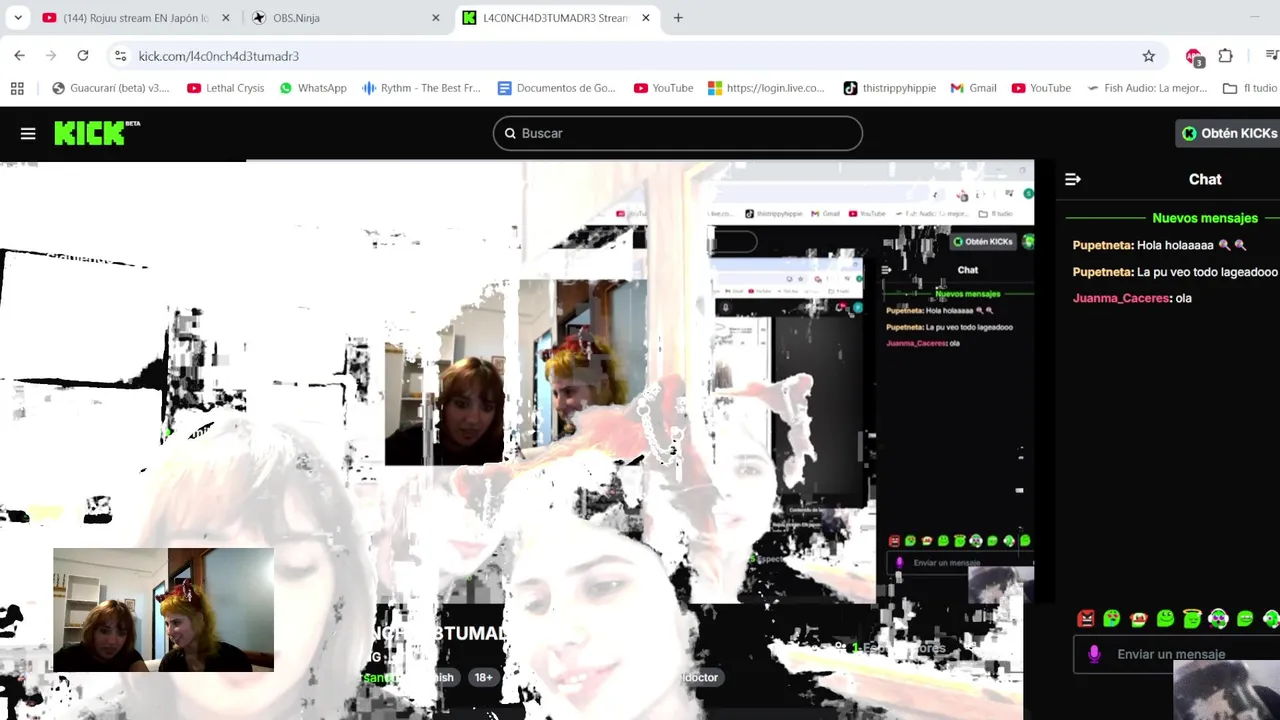Open a new browser tab
The width and height of the screenshot is (1280, 720).
[x=678, y=18]
